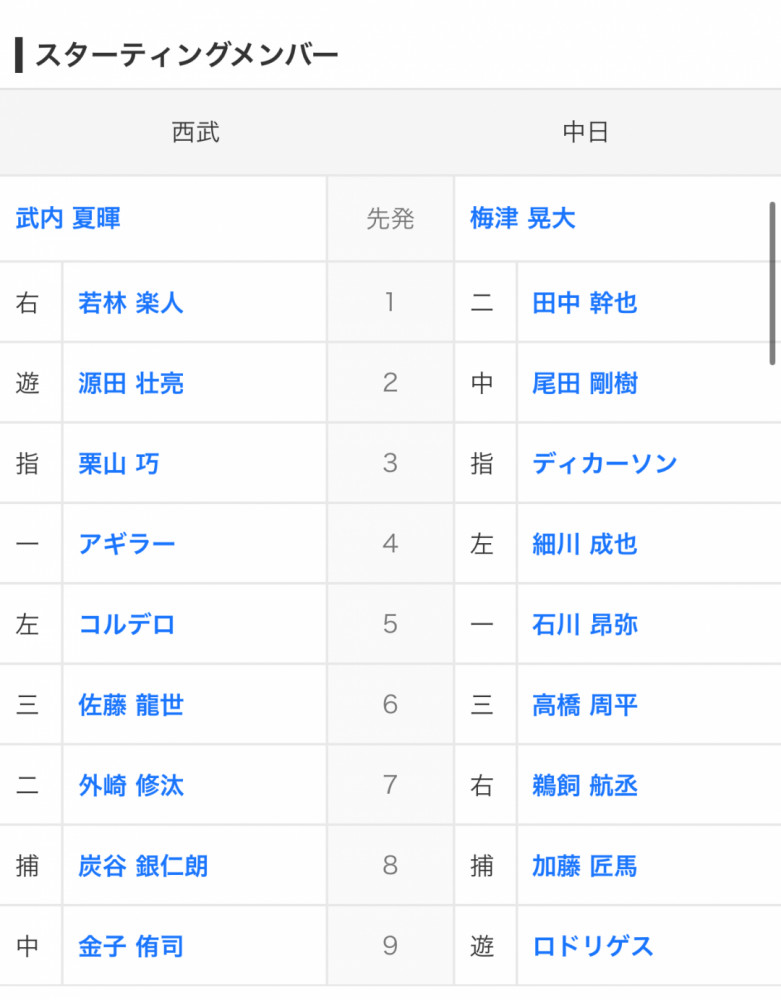Open 佐藤 龍世 player link
The width and height of the screenshot is (781, 1000).
131,706
